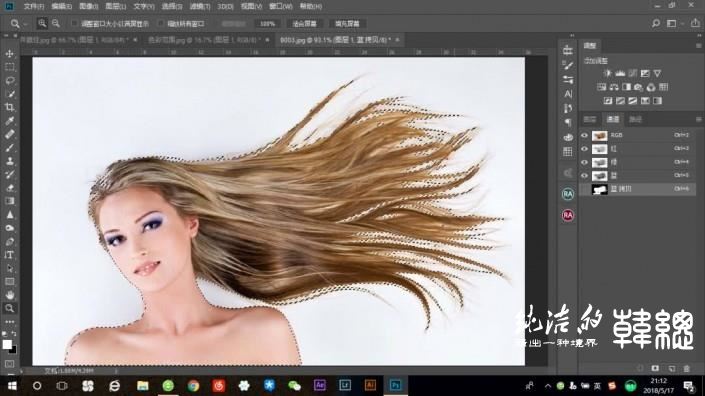This screenshot has width=705, height=396.
Task: Open the Paragraph panel icon
Action: coord(568,122)
